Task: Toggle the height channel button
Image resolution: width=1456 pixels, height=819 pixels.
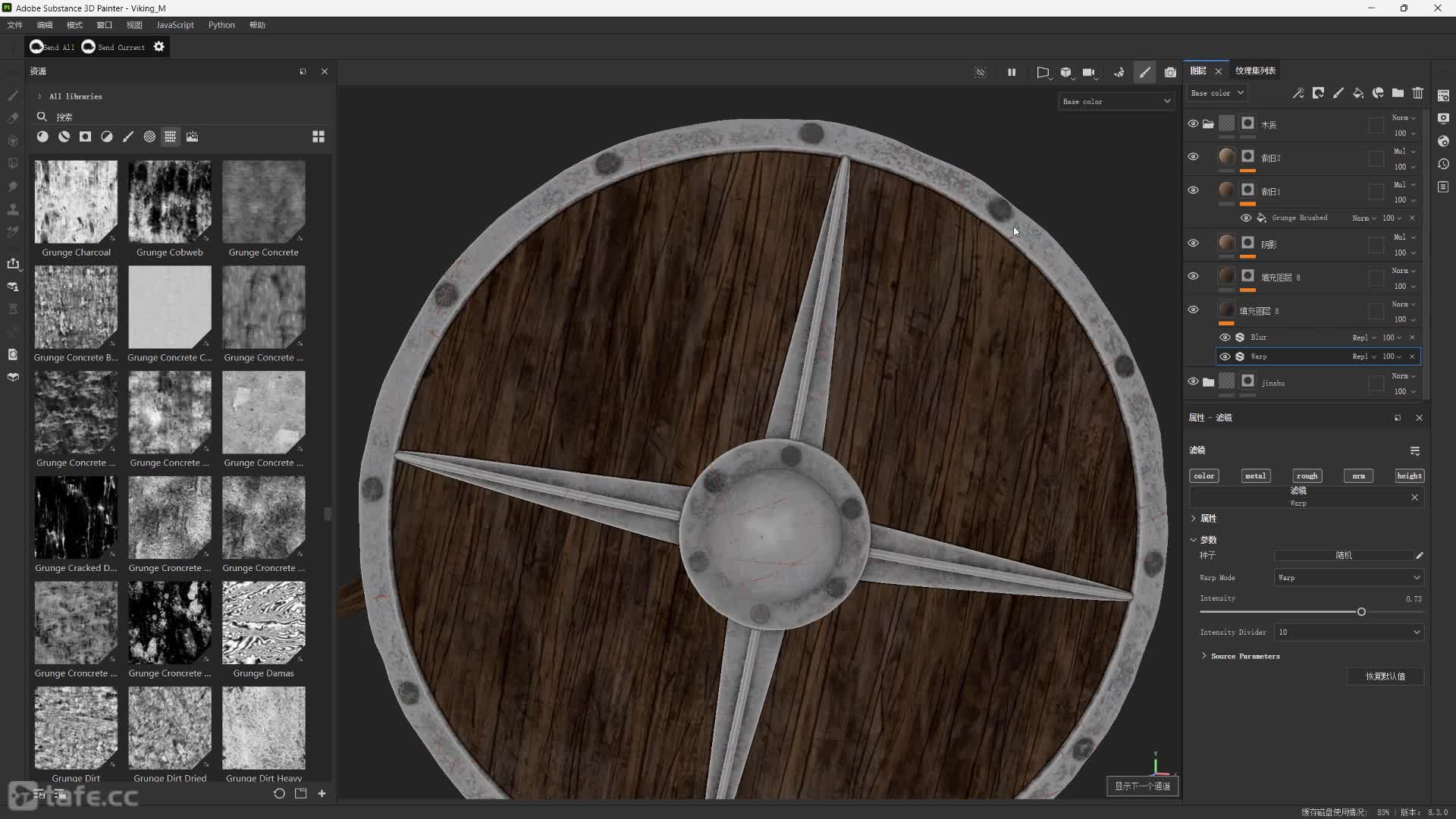Action: (x=1409, y=476)
